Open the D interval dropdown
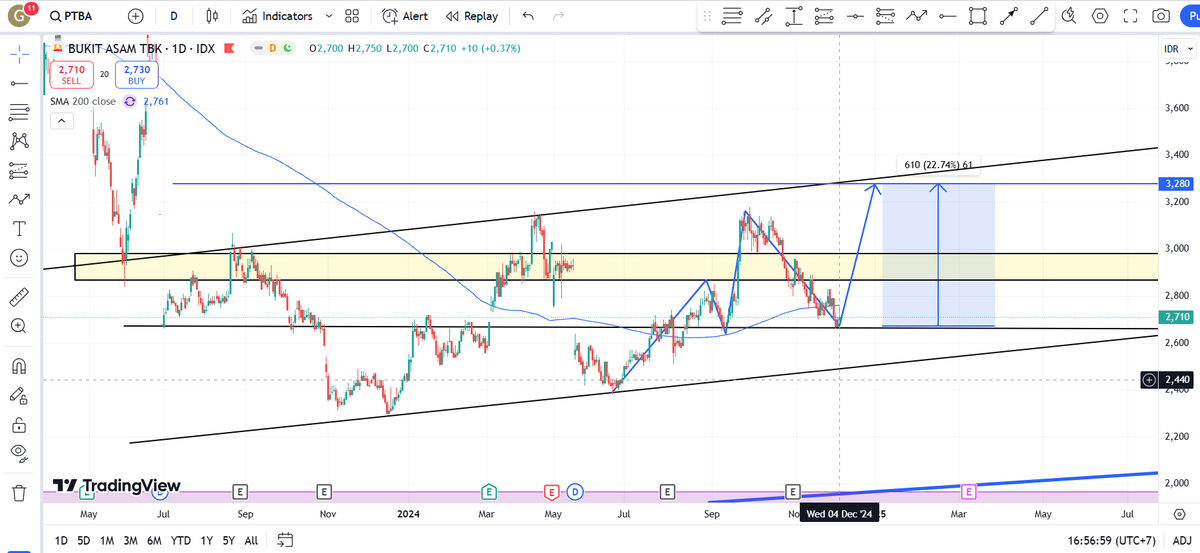The width and height of the screenshot is (1200, 553). point(174,16)
